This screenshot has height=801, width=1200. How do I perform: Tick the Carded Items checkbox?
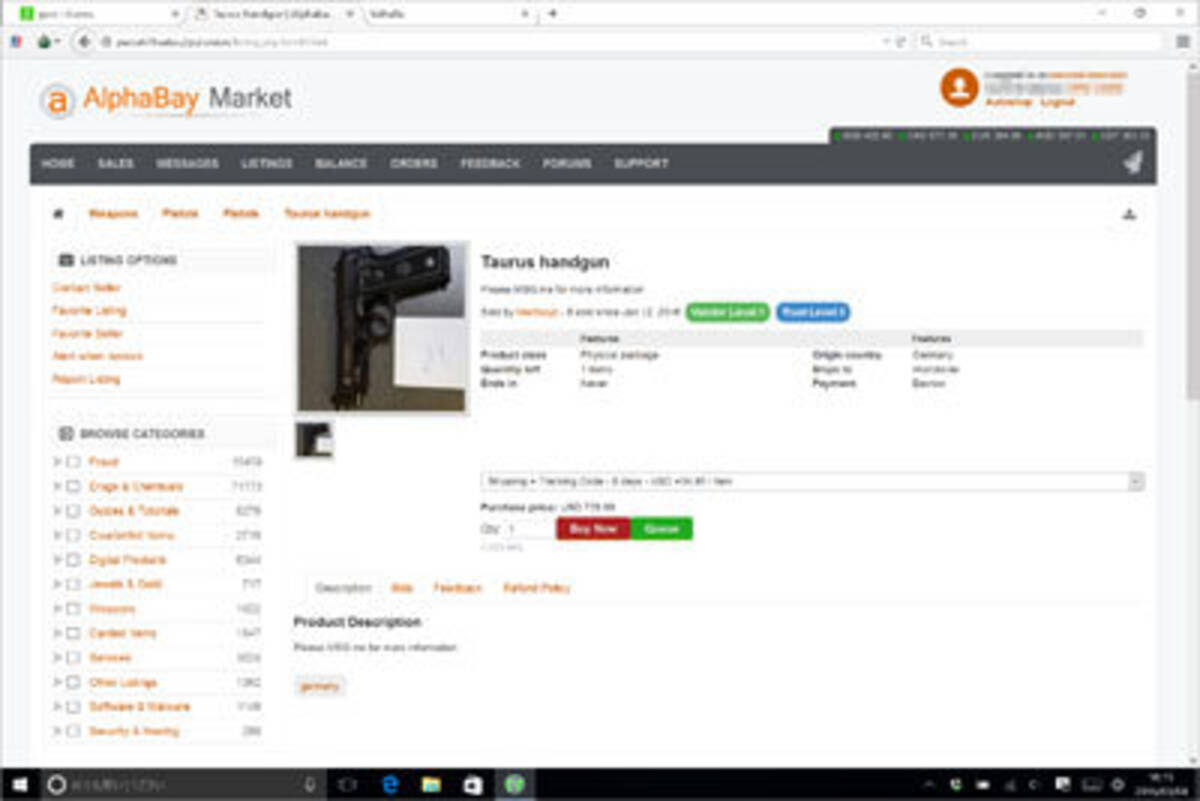(x=73, y=633)
